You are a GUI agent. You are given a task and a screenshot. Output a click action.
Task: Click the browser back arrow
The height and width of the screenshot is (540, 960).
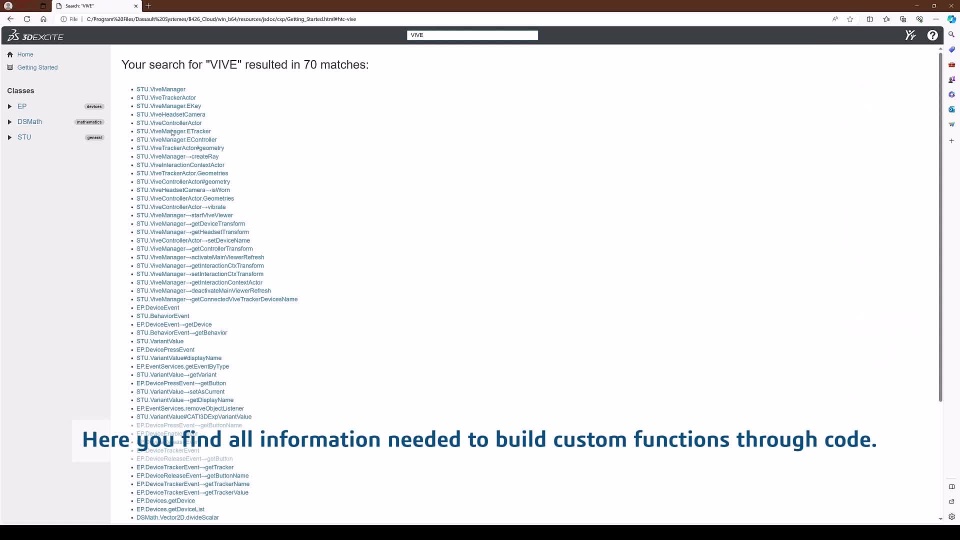(11, 19)
